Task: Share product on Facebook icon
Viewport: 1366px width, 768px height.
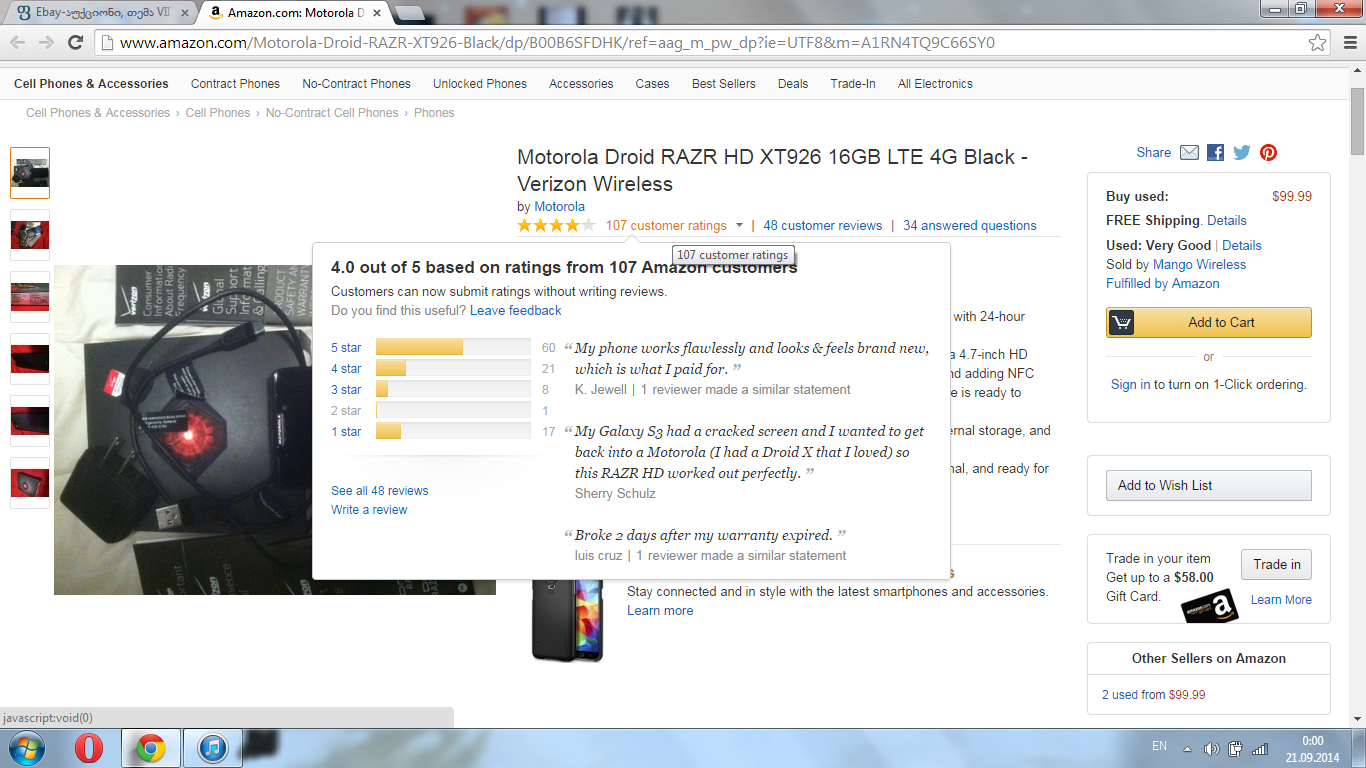Action: pos(1215,153)
